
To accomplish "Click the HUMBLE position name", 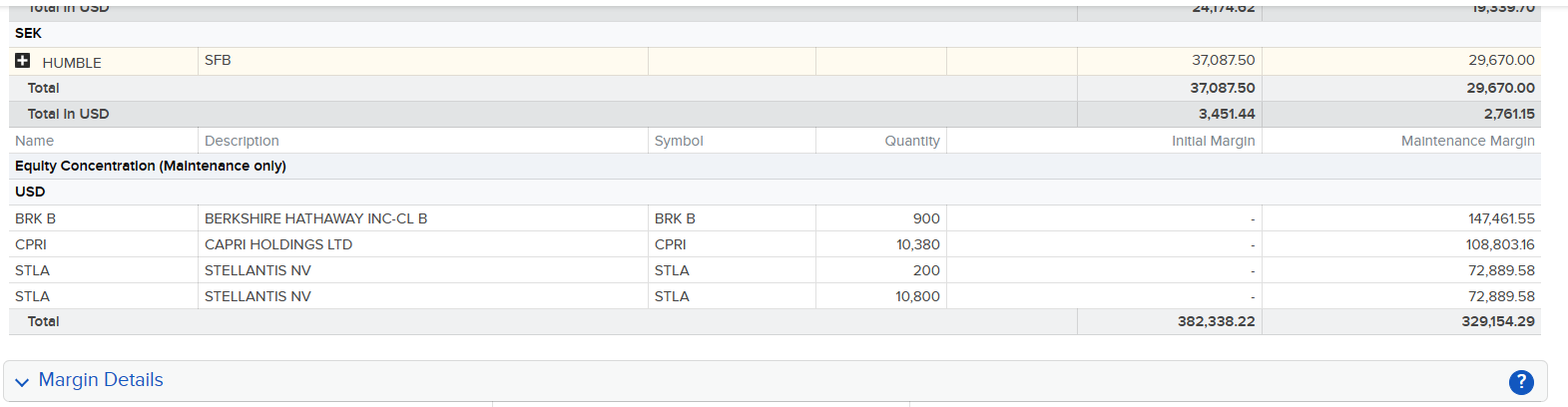I will tap(72, 62).
